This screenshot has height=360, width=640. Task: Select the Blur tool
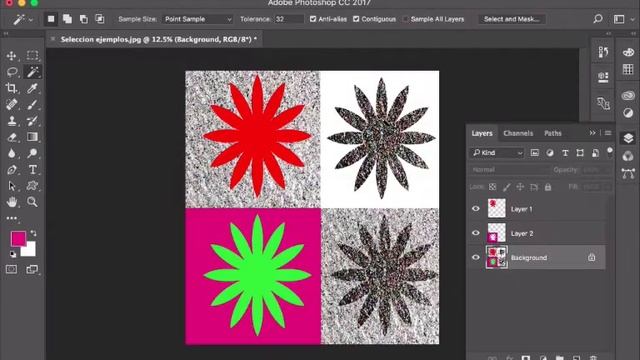click(11, 153)
